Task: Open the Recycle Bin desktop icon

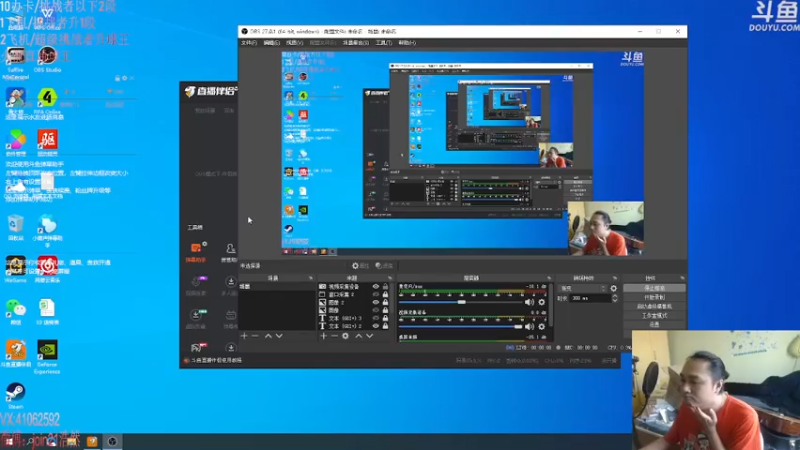Action: pos(16,228)
